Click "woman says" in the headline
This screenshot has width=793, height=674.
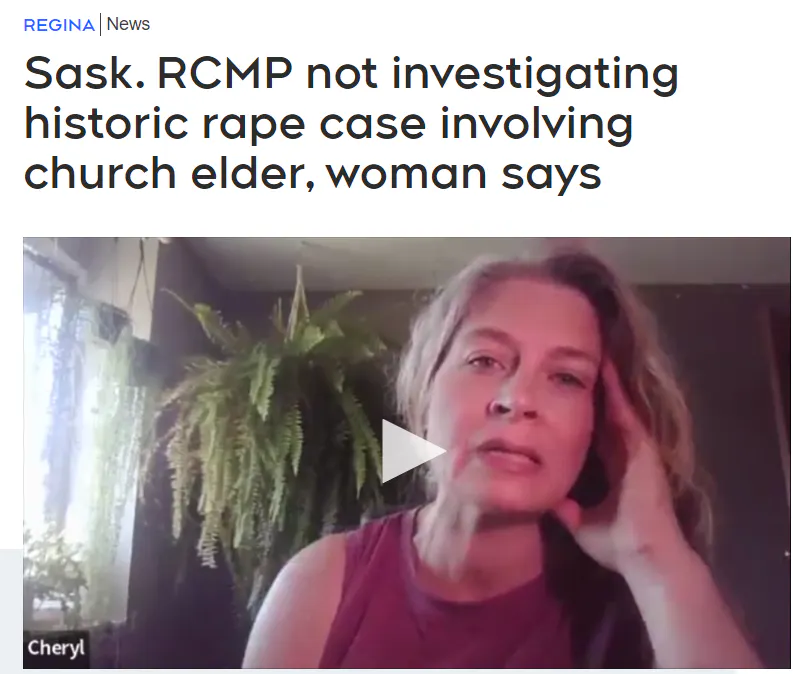(x=463, y=176)
